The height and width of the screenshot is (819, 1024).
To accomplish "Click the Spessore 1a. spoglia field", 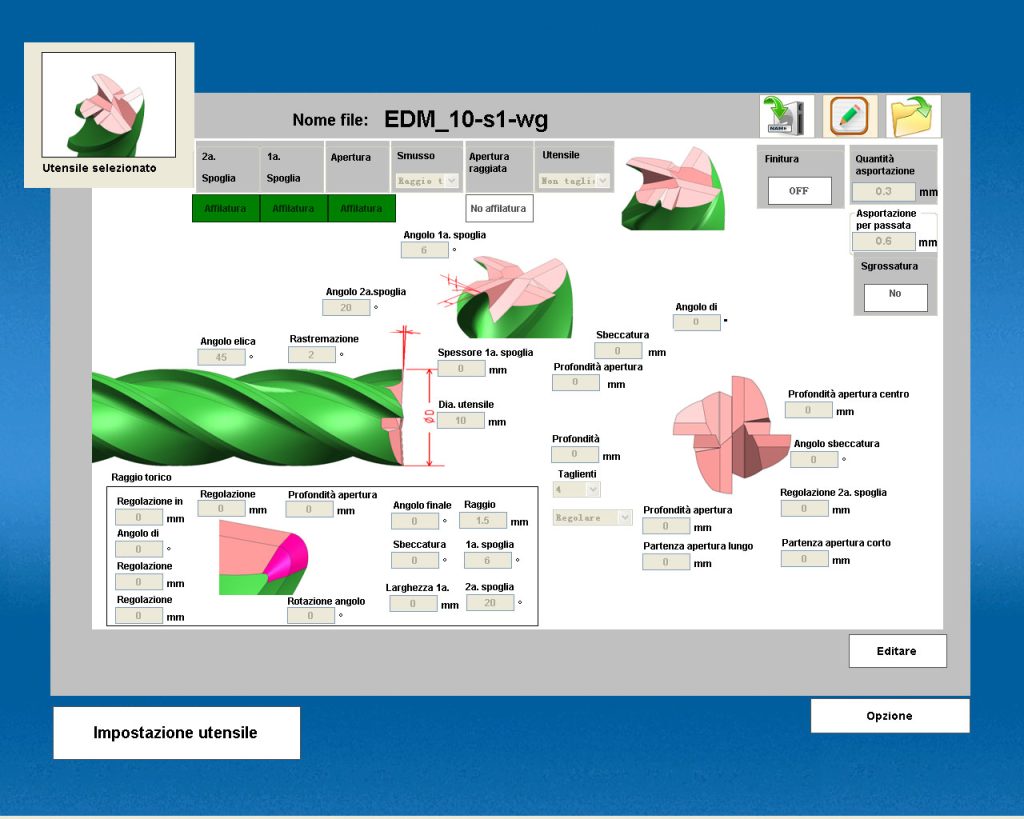I will [461, 368].
